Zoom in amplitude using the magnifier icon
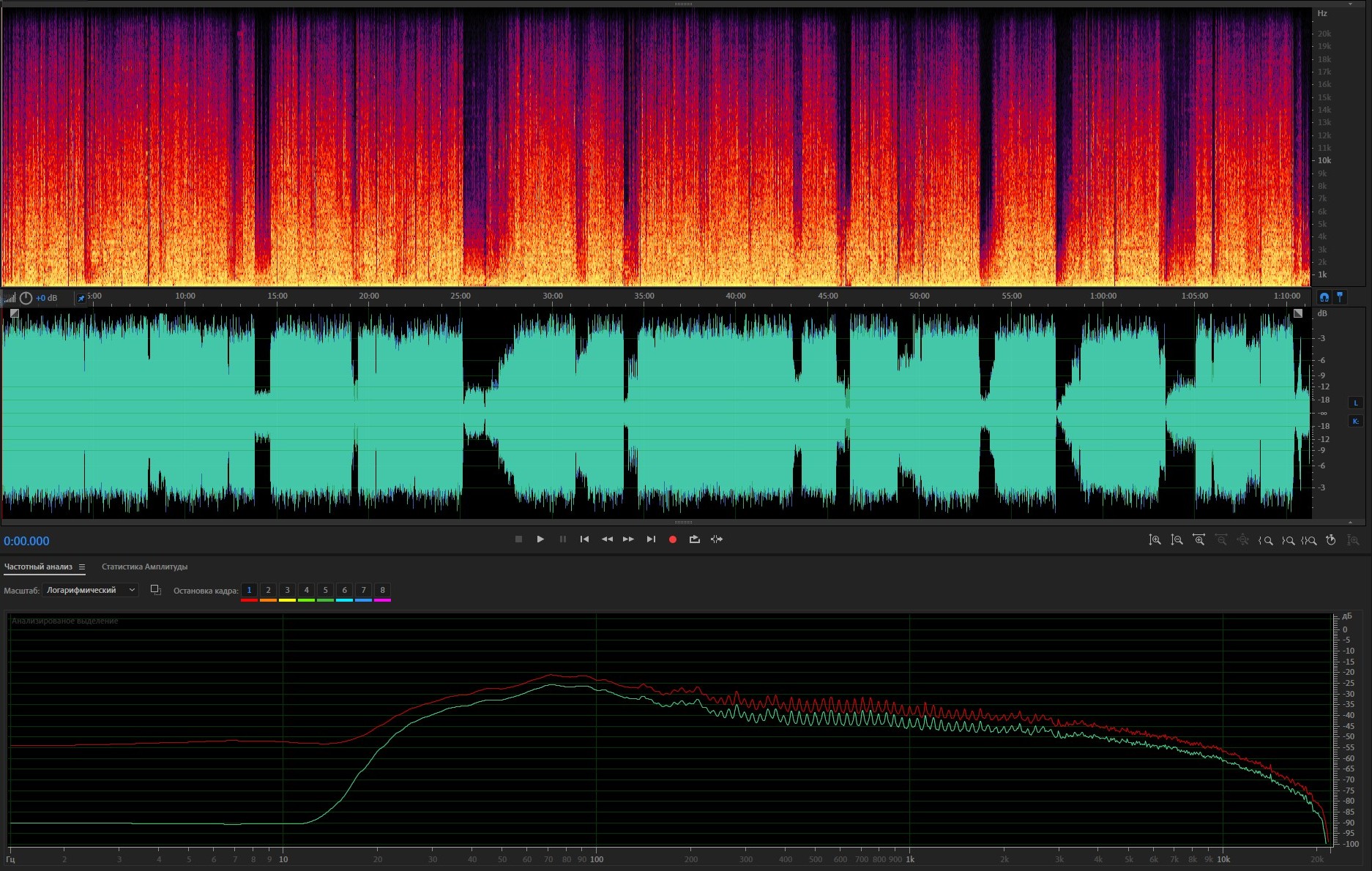1372x871 pixels. click(x=1155, y=540)
